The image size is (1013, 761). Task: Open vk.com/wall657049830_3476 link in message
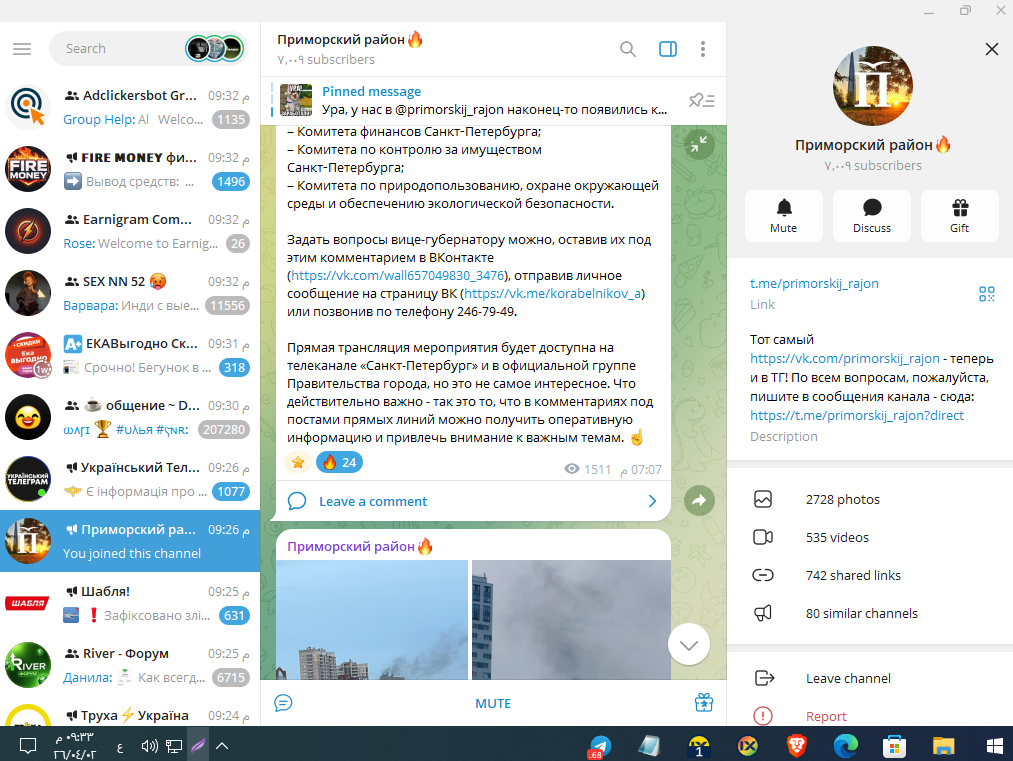click(x=397, y=276)
